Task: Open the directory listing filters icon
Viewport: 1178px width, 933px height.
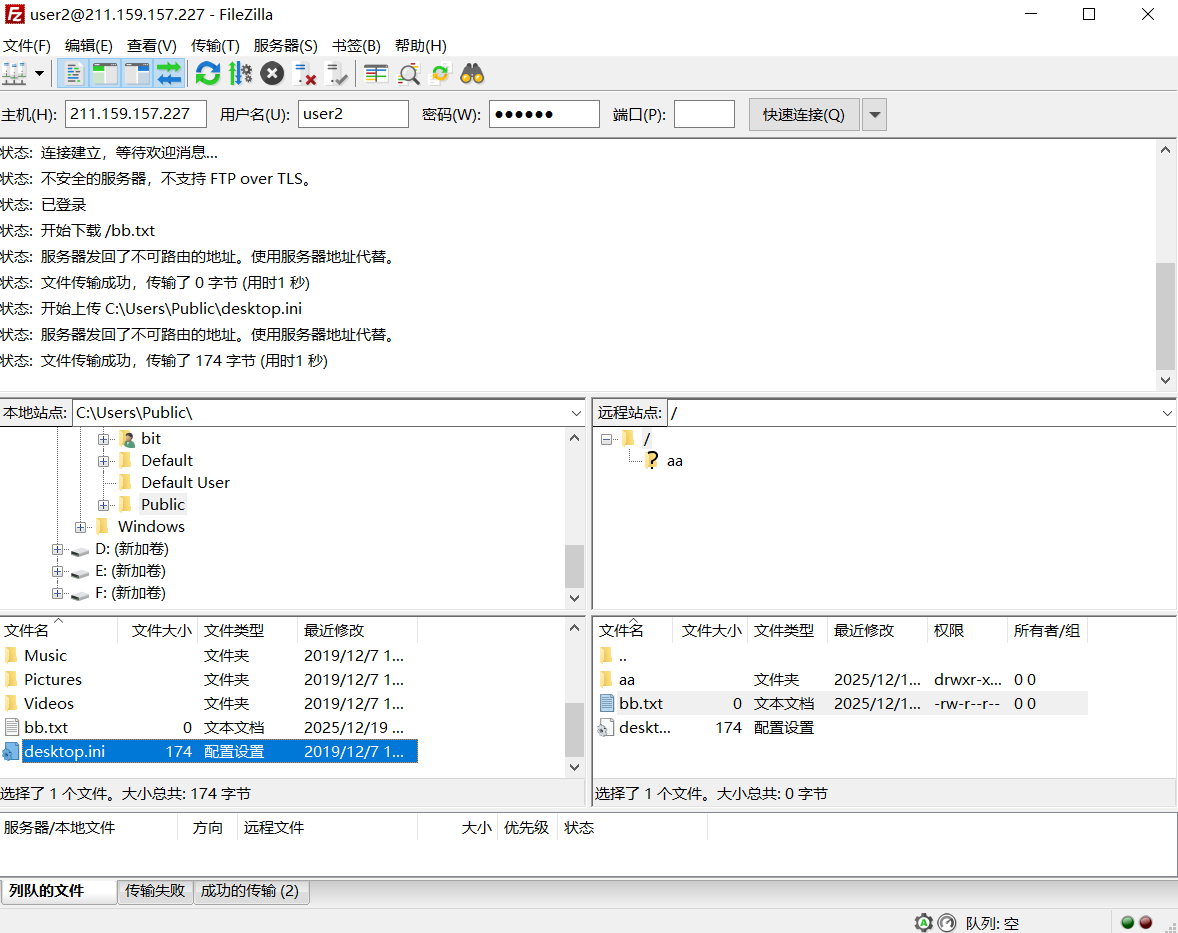Action: (376, 73)
